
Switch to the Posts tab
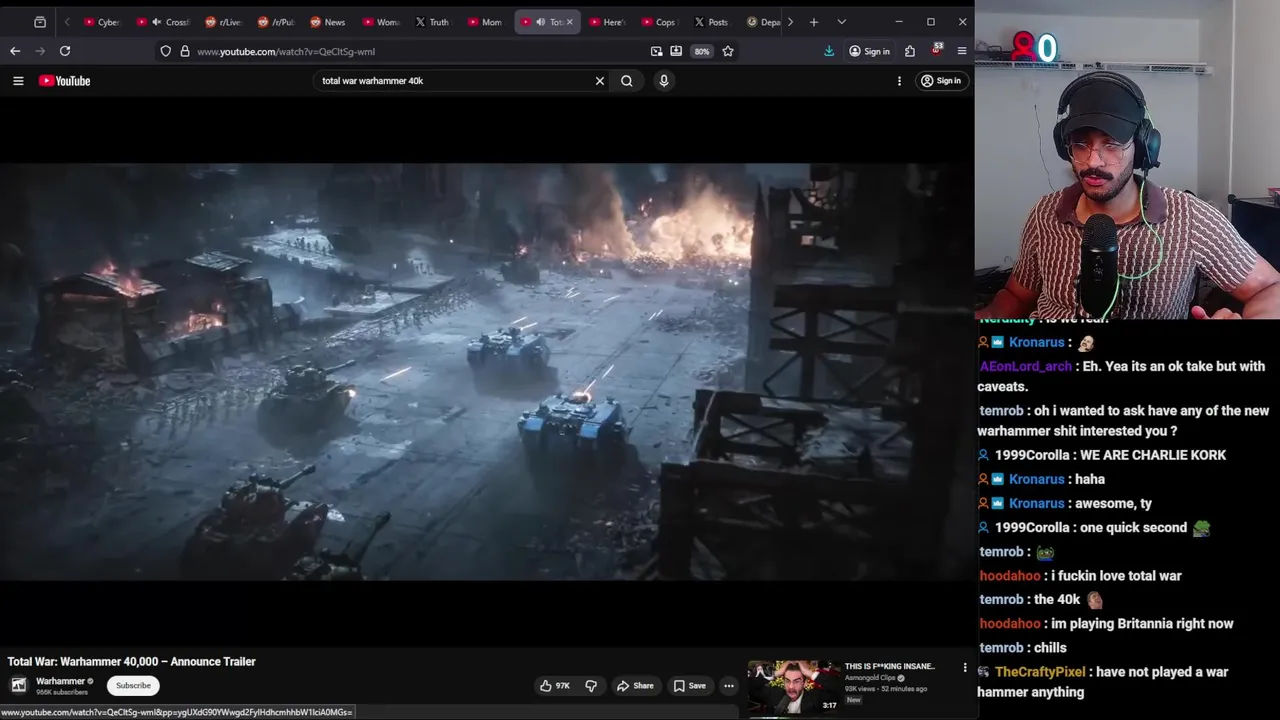point(711,22)
